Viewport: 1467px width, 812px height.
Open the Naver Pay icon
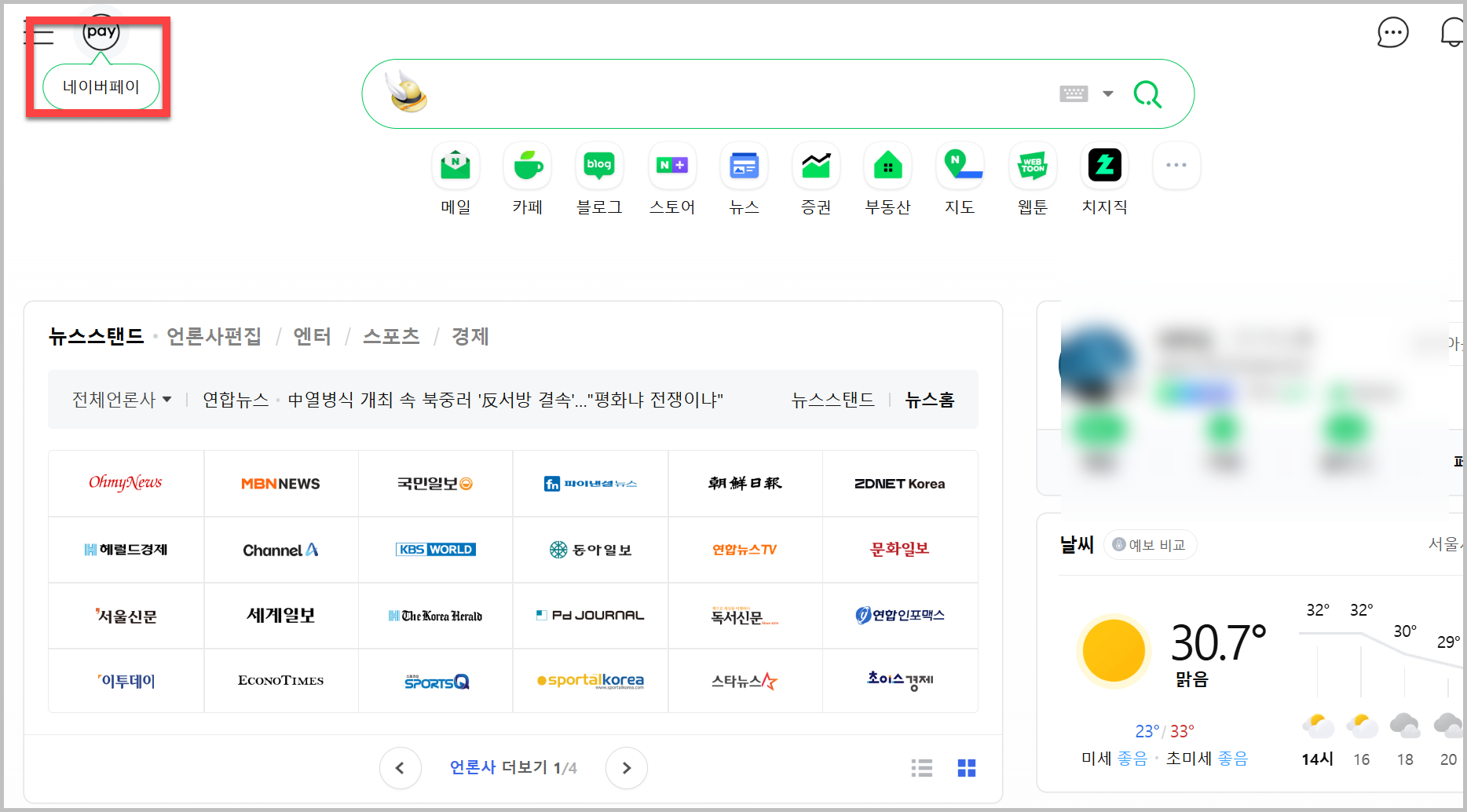[x=101, y=33]
